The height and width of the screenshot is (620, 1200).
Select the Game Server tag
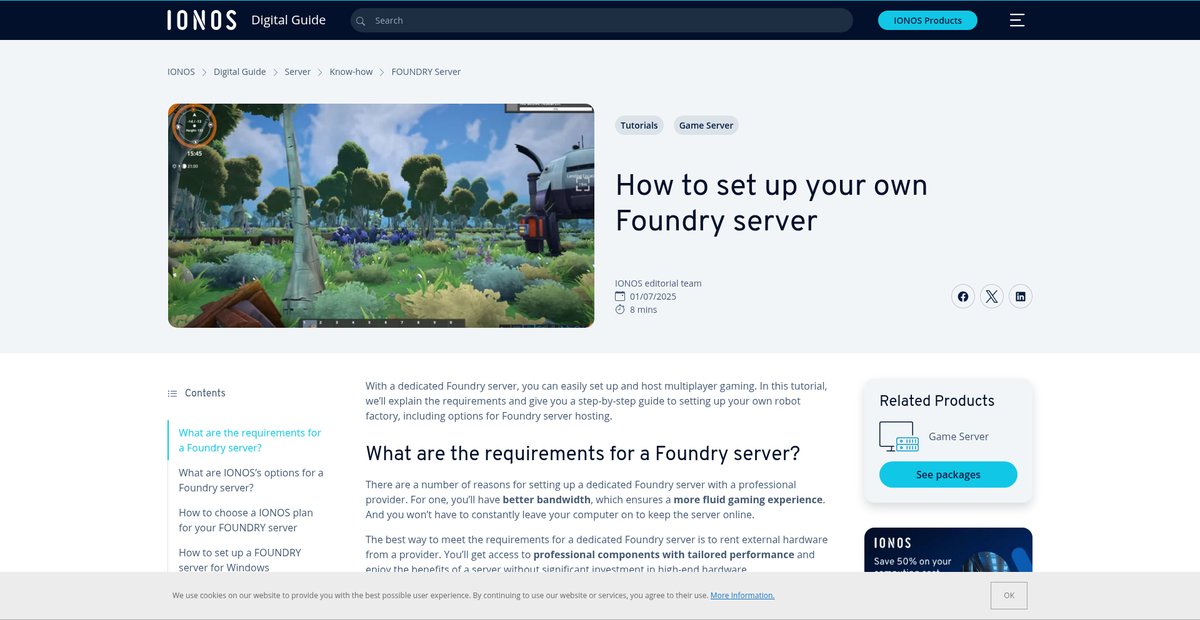pos(706,125)
